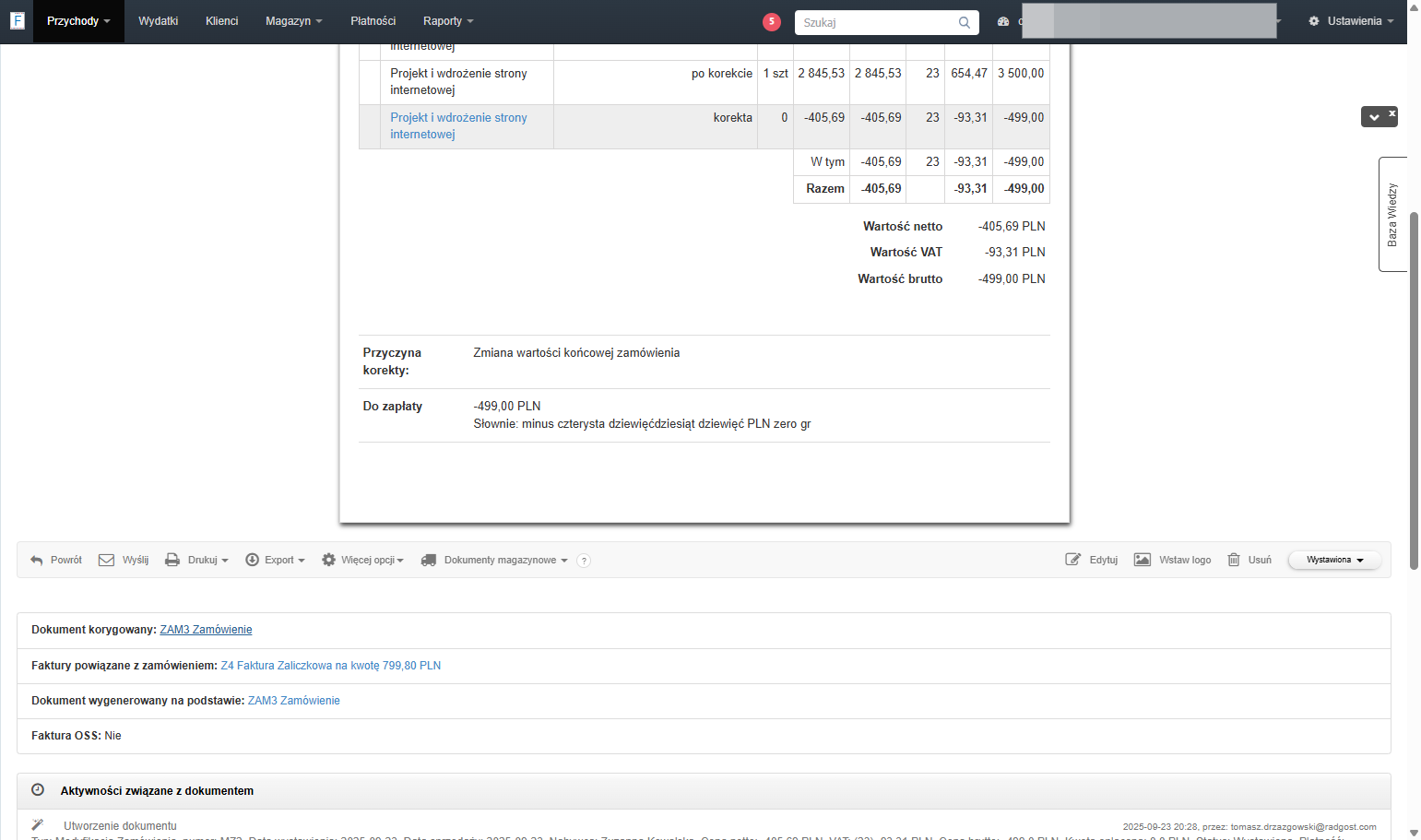Focus the Szukaj search field
Screen dimensions: 1421x840
pyautogui.click(x=877, y=22)
